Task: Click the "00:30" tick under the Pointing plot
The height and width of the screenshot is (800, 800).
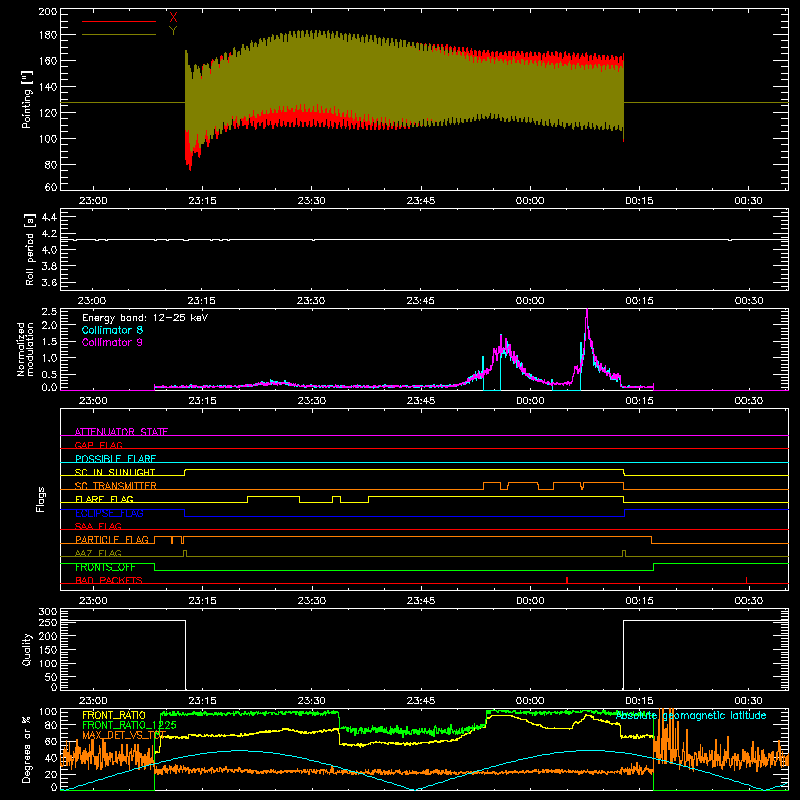Action: (748, 201)
